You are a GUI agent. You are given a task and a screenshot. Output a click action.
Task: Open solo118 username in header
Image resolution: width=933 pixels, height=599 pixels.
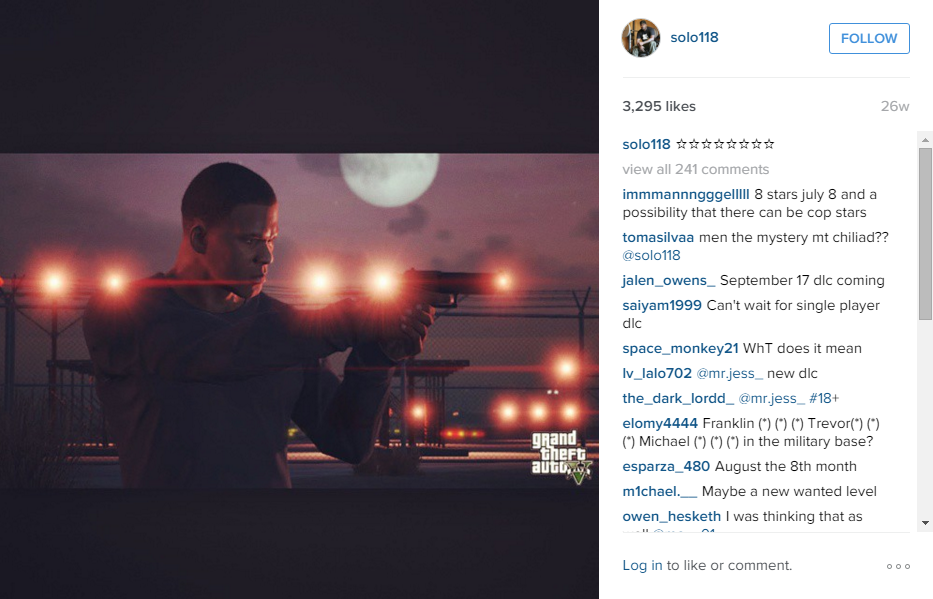click(694, 37)
